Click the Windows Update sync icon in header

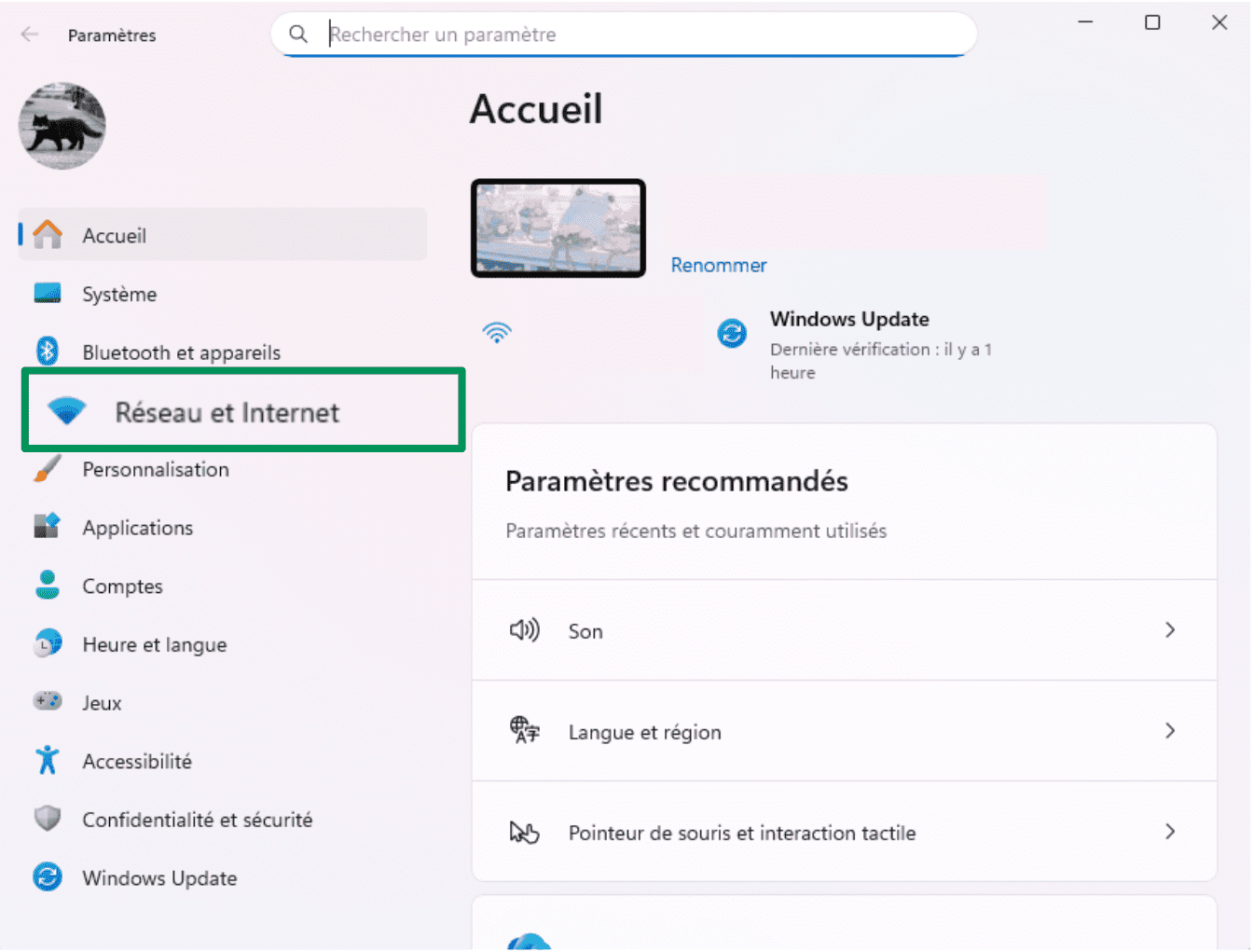pos(732,333)
